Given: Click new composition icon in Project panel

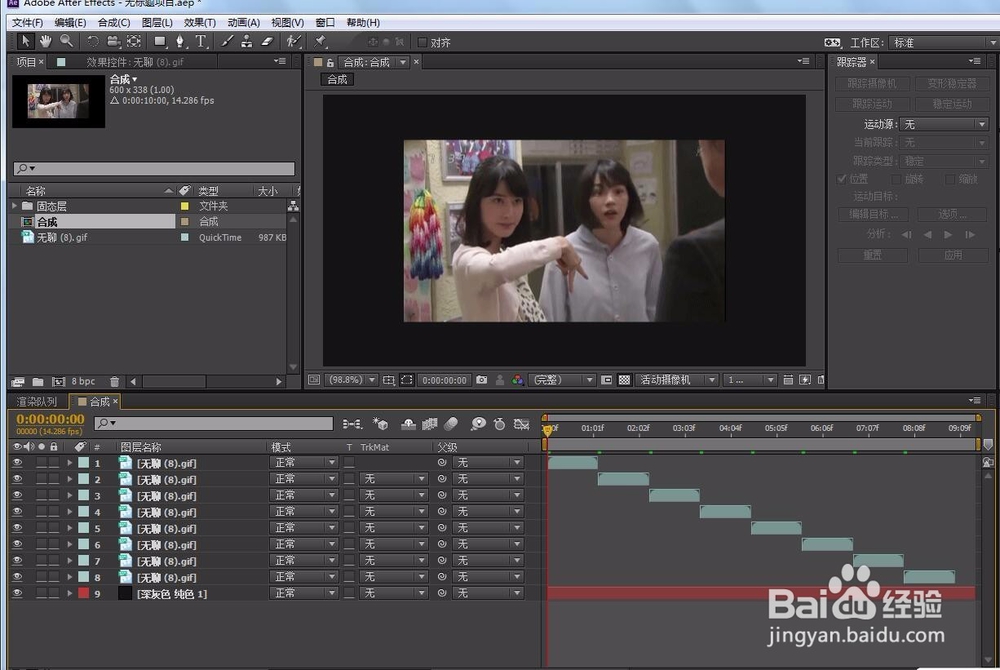Looking at the screenshot, I should tap(59, 382).
